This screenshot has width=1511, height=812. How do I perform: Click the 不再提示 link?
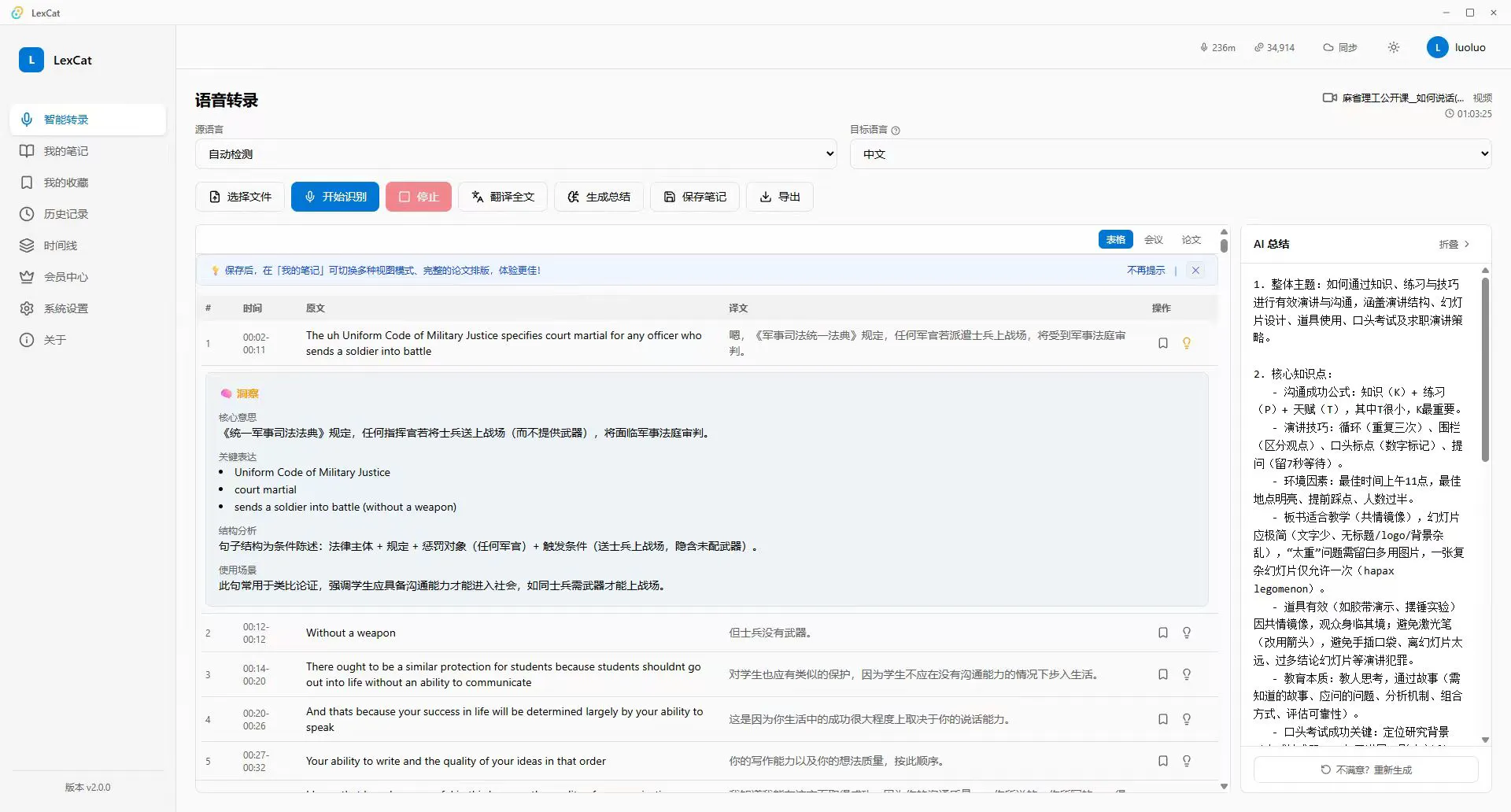(x=1146, y=271)
